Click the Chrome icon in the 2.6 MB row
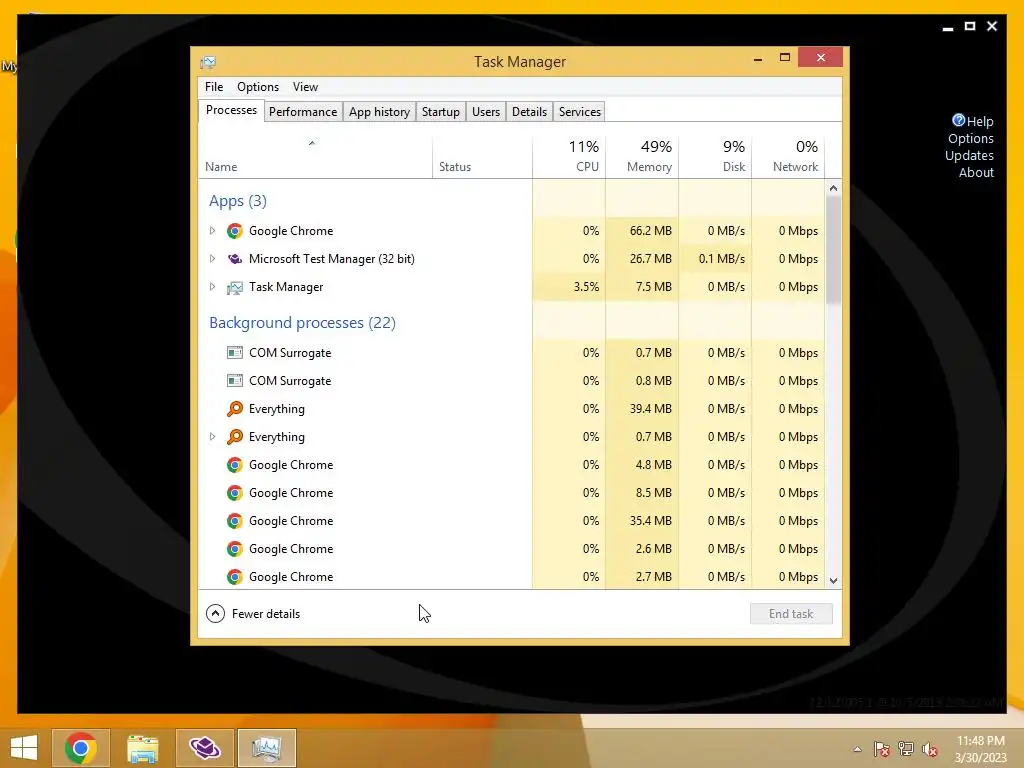1024x768 pixels. 234,549
